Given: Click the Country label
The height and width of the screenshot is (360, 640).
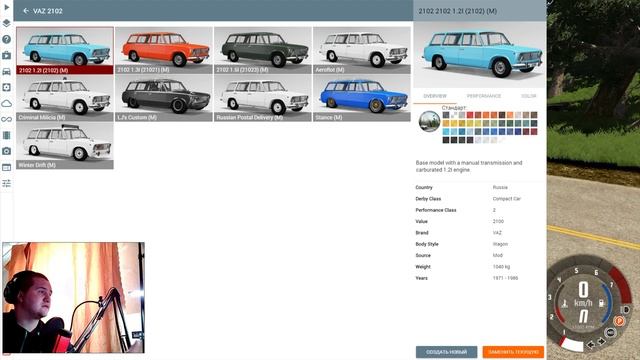Looking at the screenshot, I should [424, 187].
